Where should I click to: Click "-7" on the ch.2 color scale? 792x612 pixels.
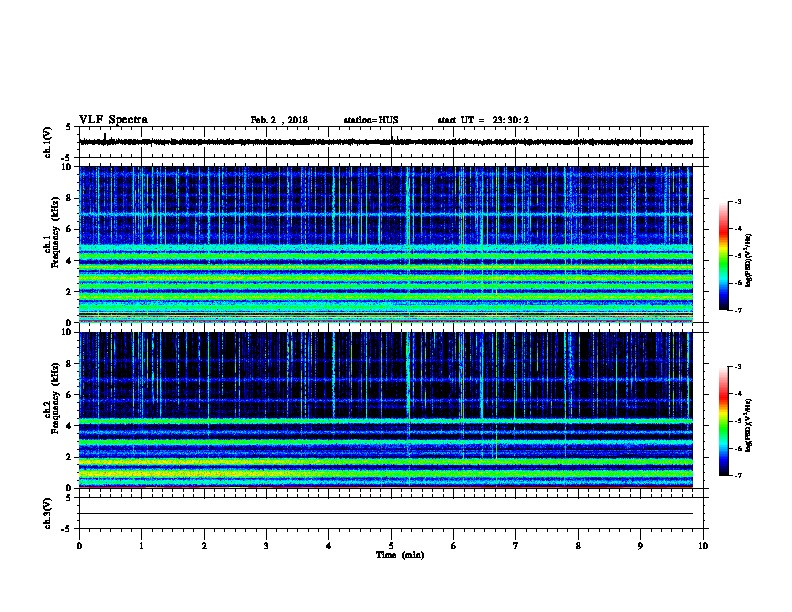pyautogui.click(x=737, y=475)
